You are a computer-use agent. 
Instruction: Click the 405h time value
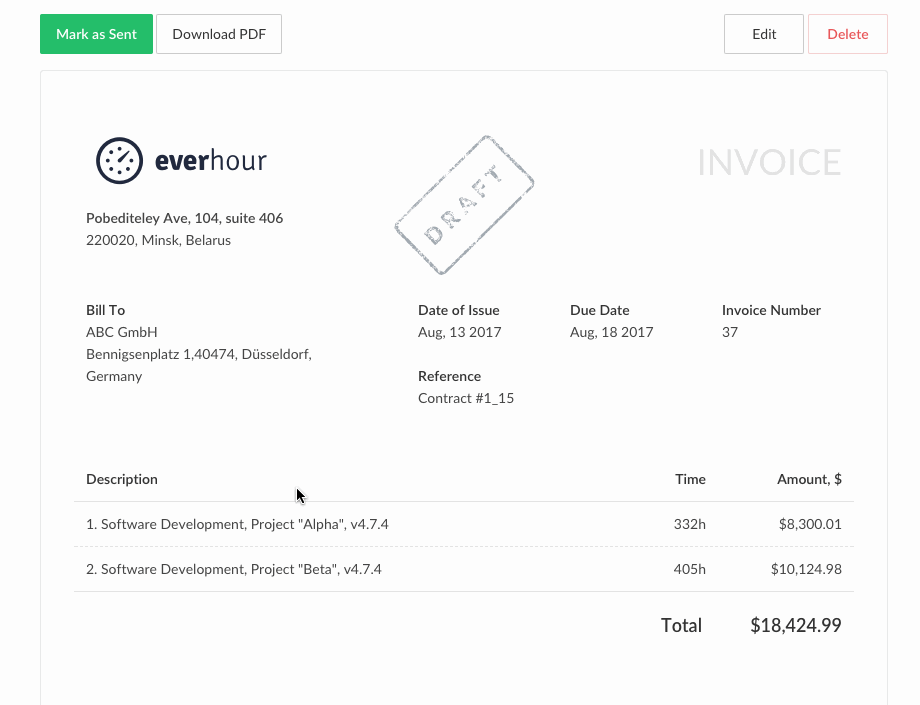(x=689, y=570)
